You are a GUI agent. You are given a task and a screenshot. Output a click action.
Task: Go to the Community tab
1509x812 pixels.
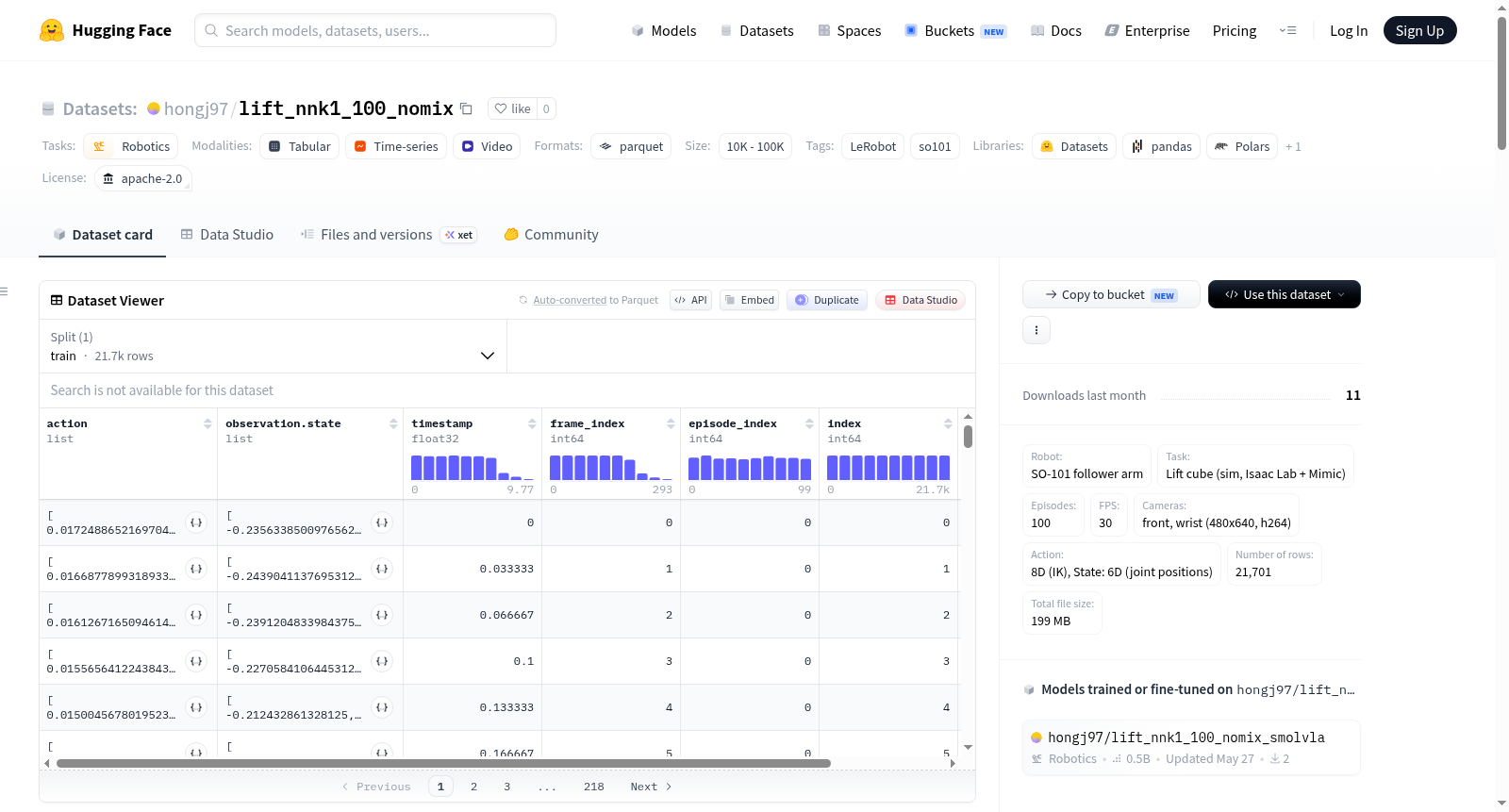point(551,235)
